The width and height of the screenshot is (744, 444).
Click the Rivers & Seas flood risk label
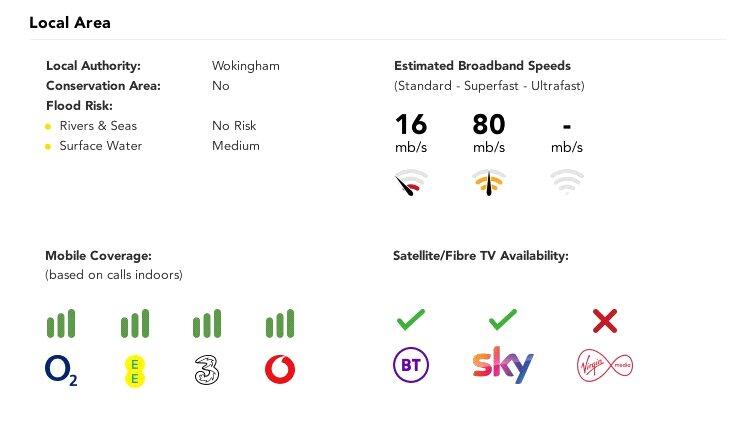tap(98, 126)
